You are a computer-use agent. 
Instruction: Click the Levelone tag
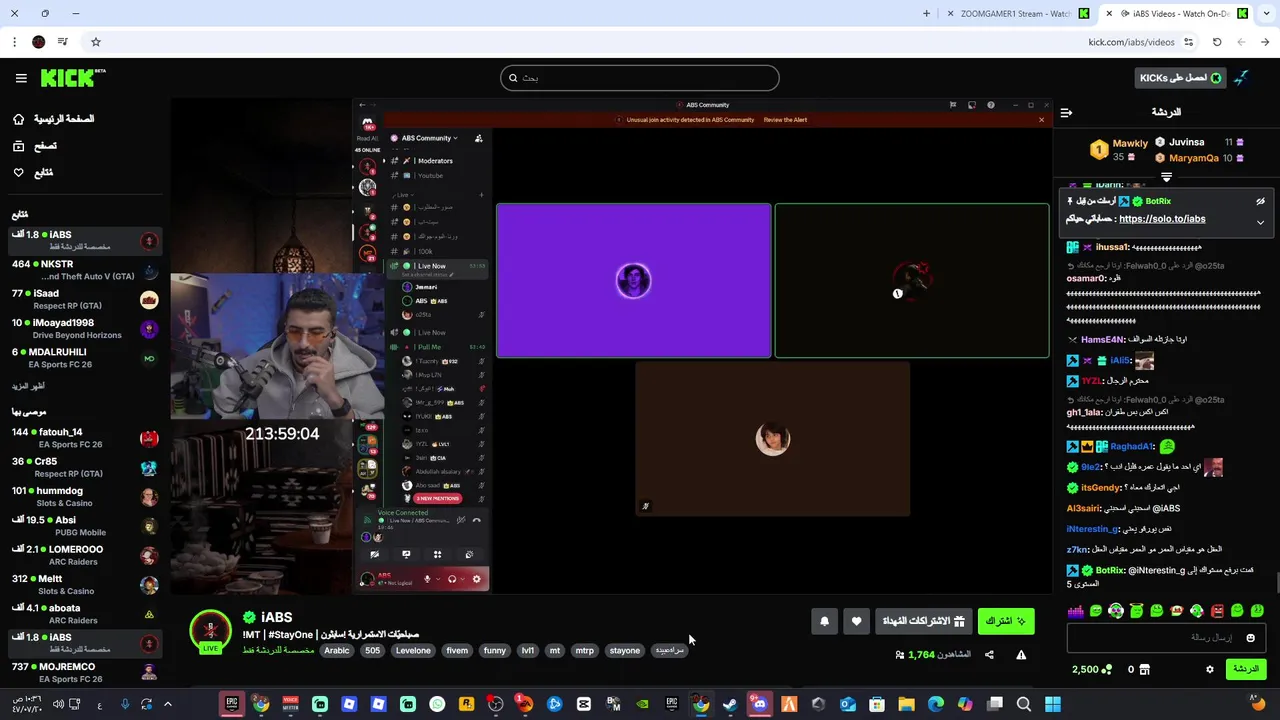point(413,651)
